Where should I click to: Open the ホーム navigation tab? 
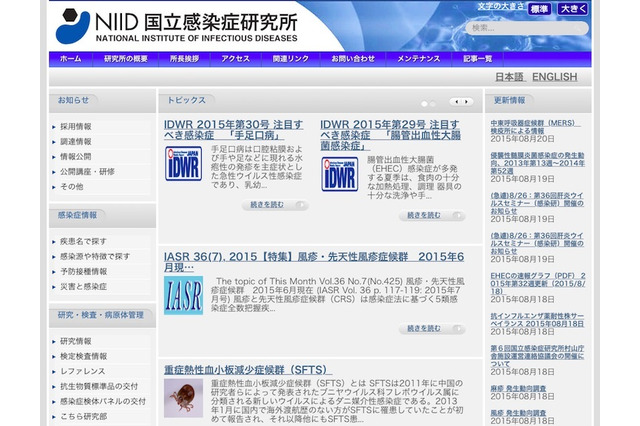70,59
